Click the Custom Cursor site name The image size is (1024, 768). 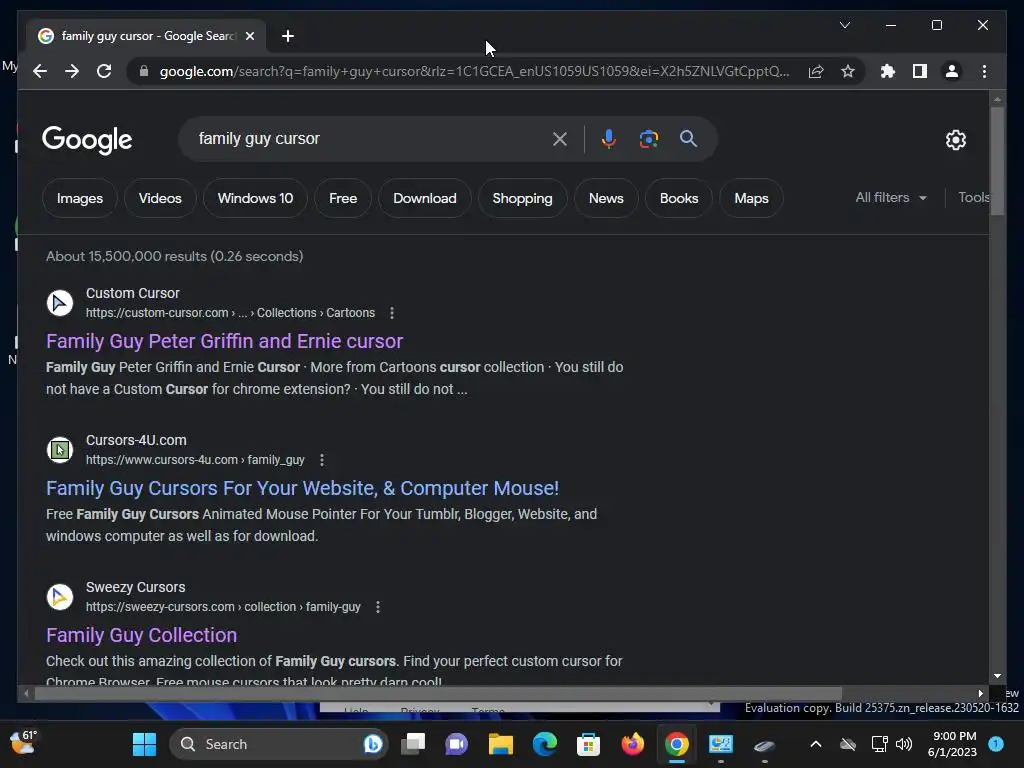pyautogui.click(x=133, y=293)
